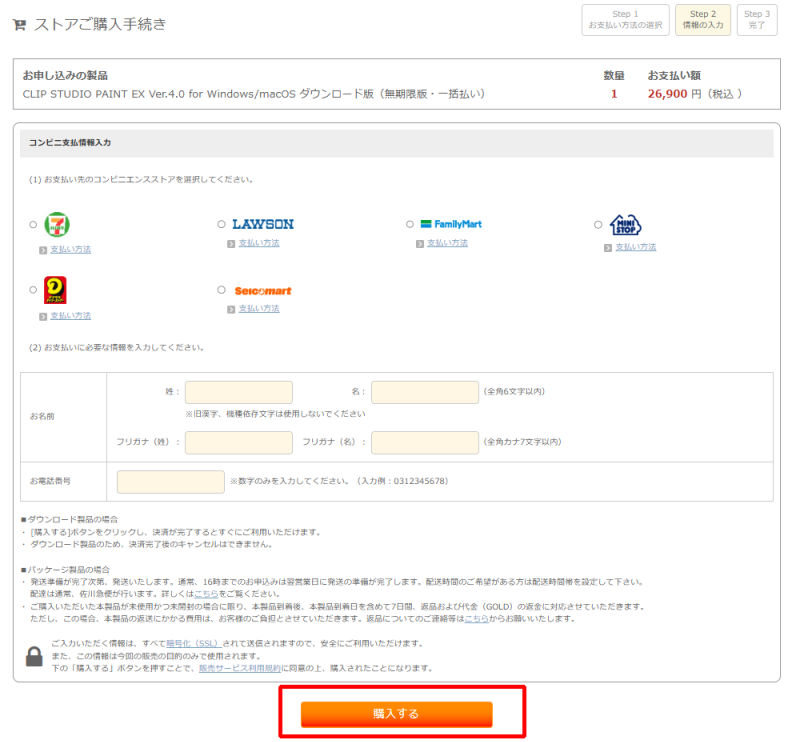Open the 暗号化（SSL）link
The image size is (797, 742).
[x=194, y=643]
